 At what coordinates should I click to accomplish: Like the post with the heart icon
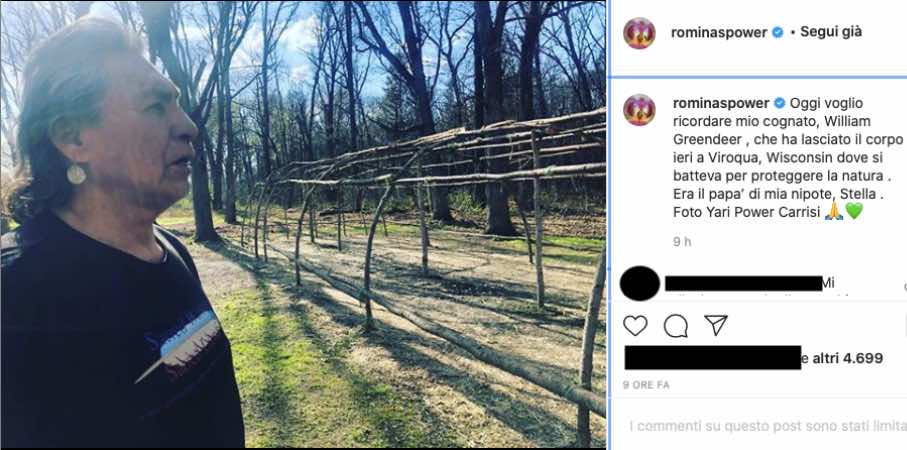tap(635, 326)
